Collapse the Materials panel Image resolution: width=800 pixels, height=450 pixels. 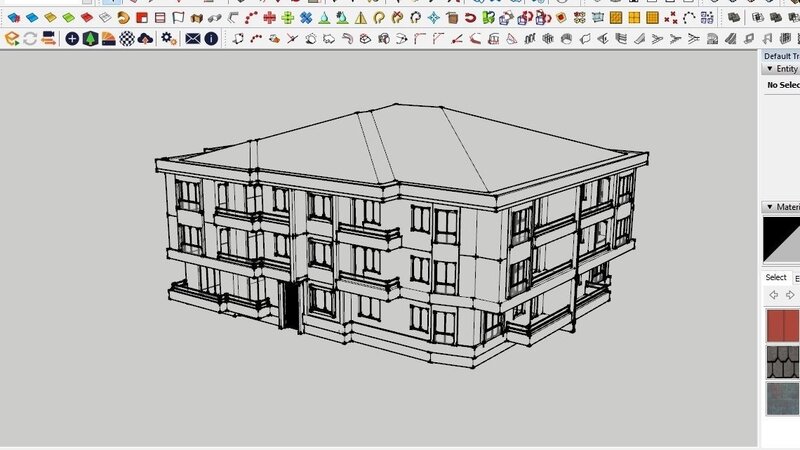click(x=767, y=207)
